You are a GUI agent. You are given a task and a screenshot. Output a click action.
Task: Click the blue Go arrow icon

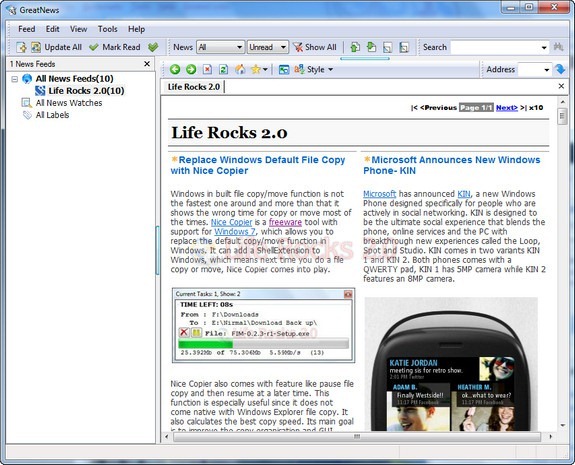point(560,69)
